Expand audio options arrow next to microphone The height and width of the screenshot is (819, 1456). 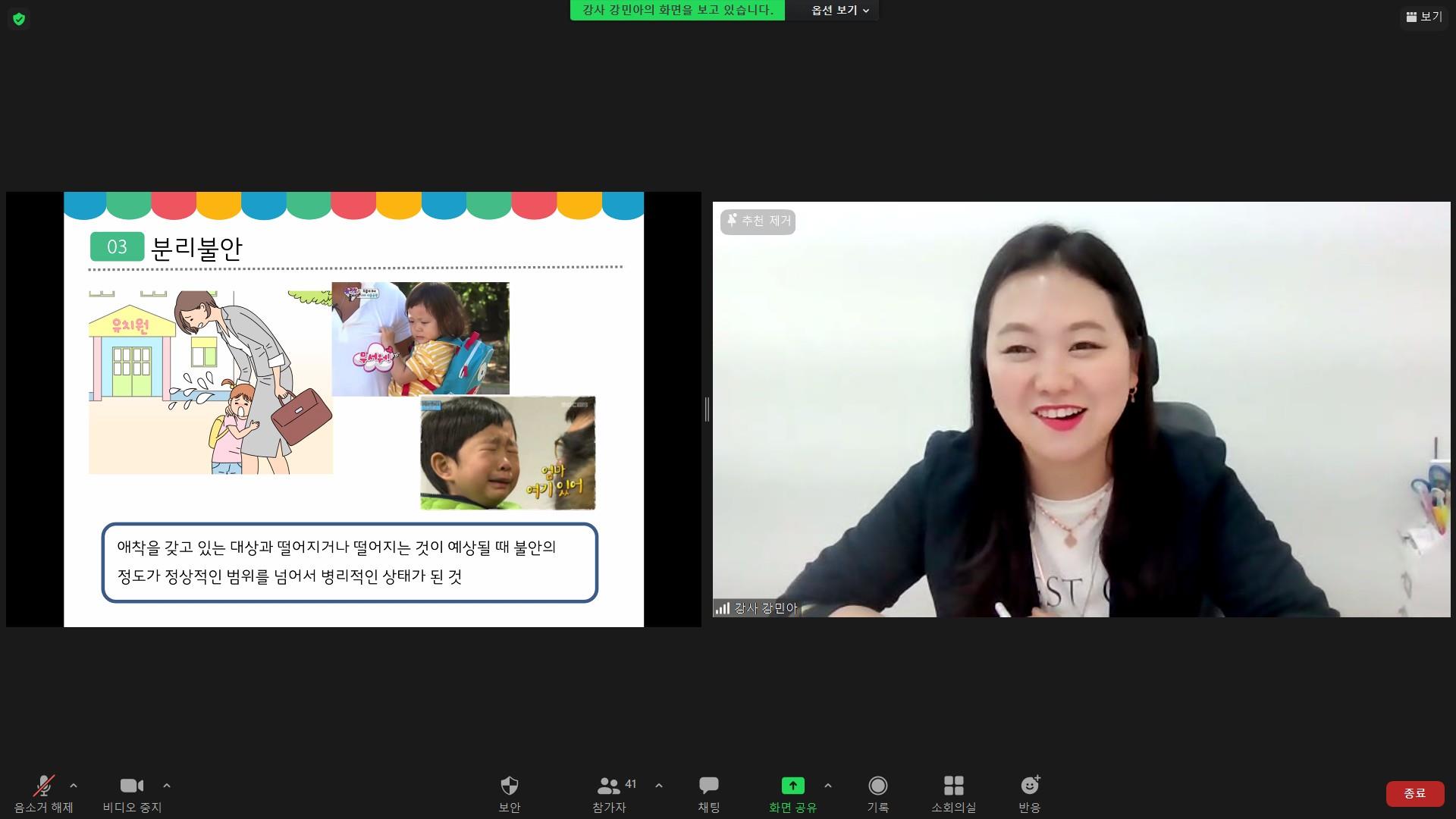pyautogui.click(x=74, y=786)
